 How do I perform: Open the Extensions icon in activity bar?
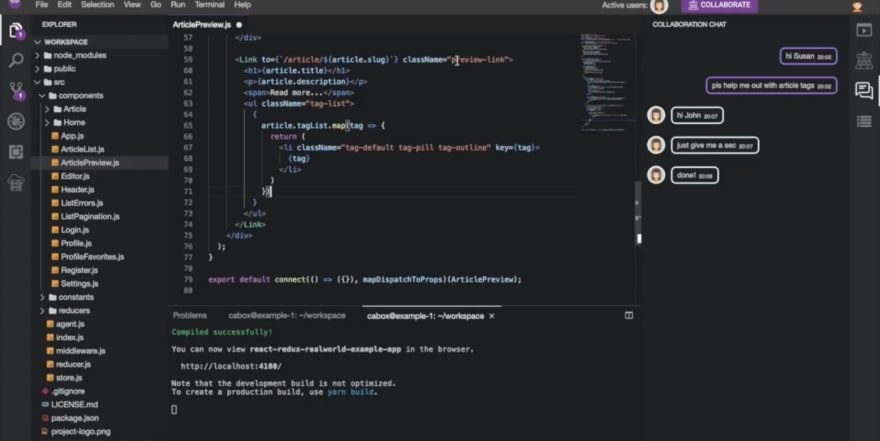tap(16, 151)
